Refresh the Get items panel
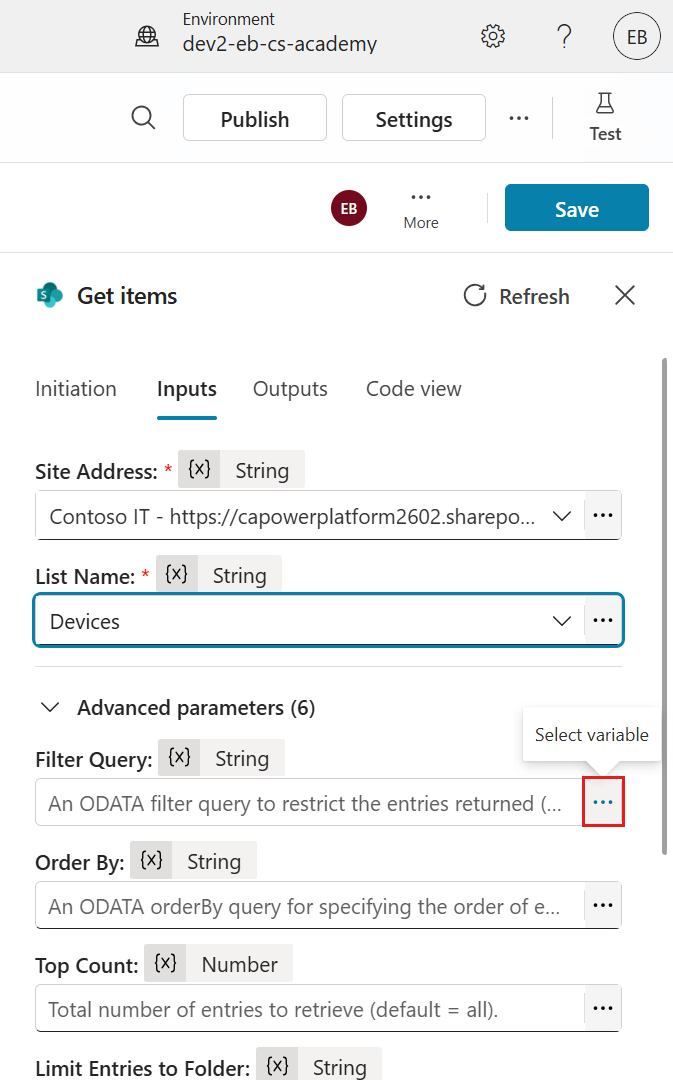 pyautogui.click(x=515, y=295)
